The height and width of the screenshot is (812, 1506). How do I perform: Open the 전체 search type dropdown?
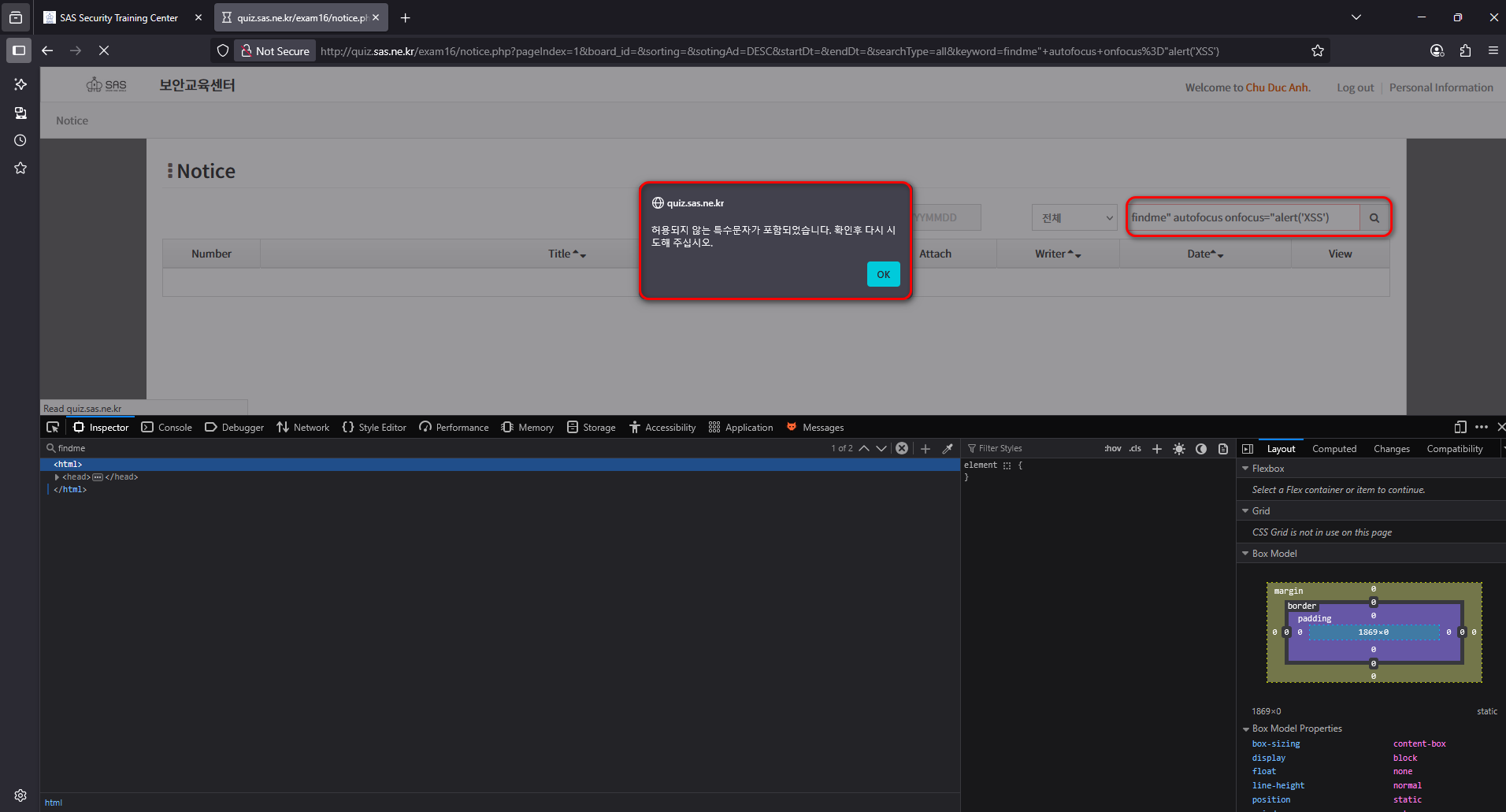pyautogui.click(x=1074, y=218)
